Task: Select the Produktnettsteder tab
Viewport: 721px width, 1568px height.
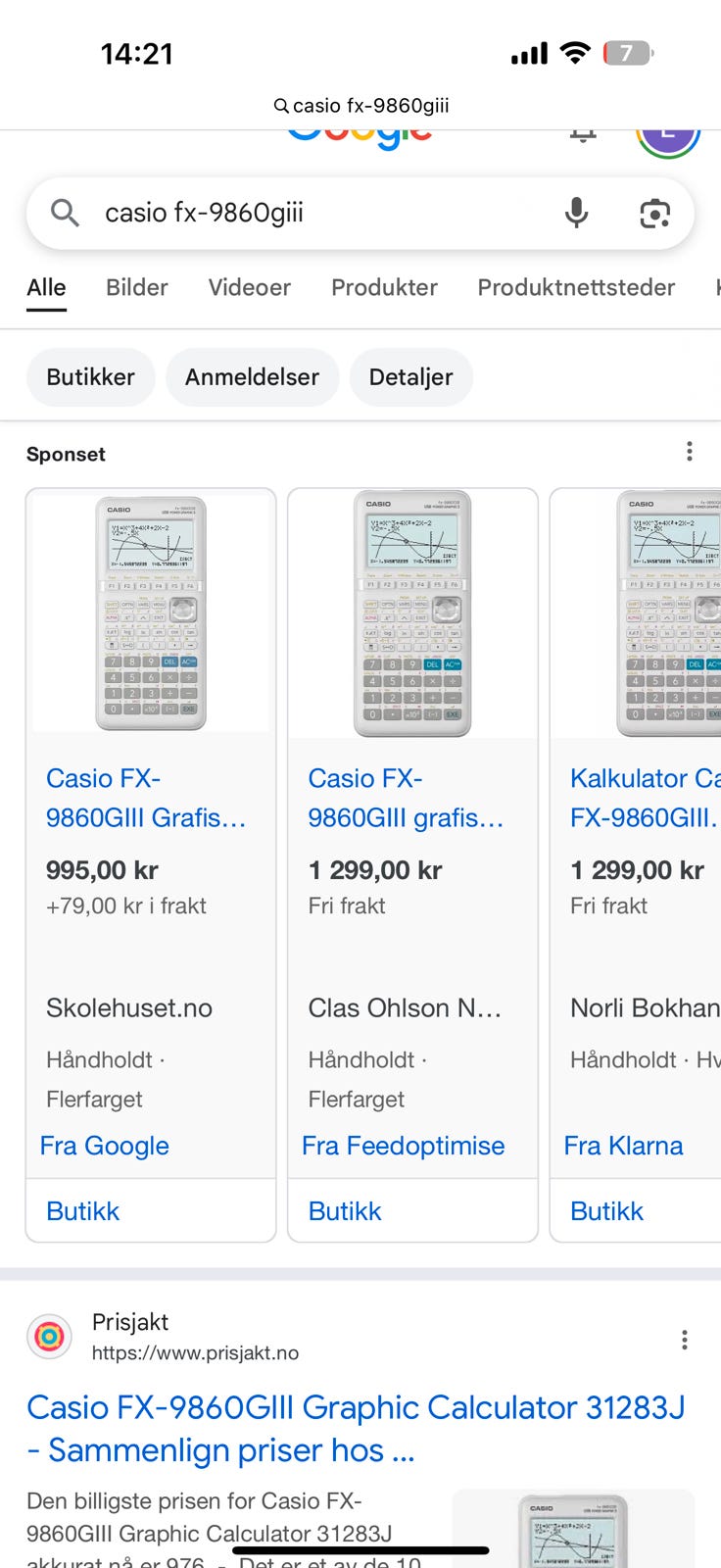Action: tap(576, 287)
